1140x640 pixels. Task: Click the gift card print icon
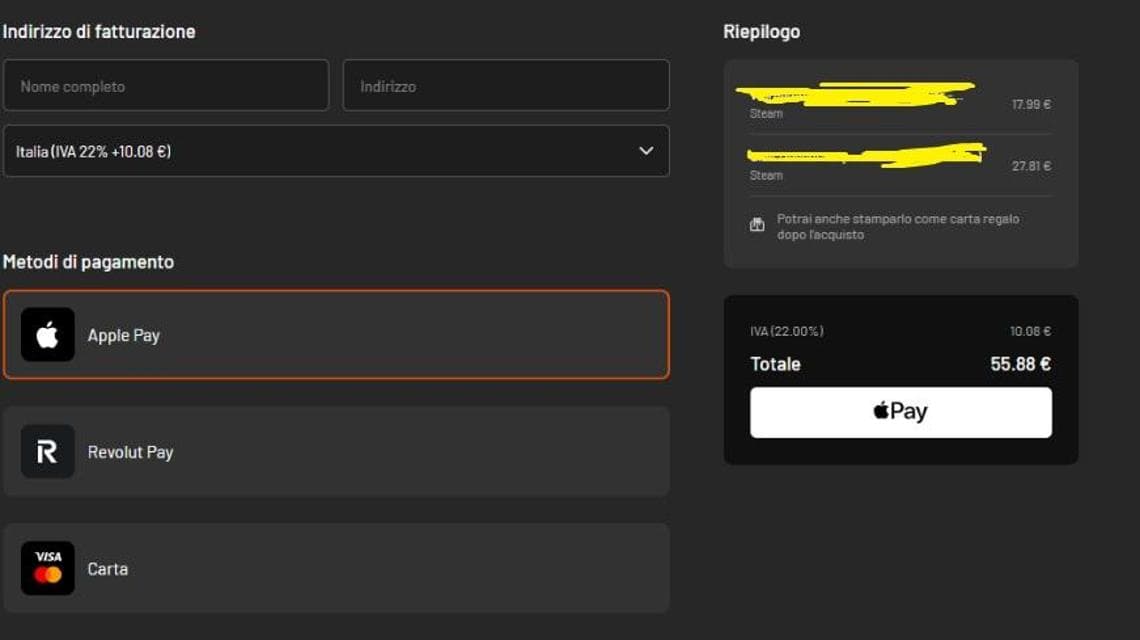[x=757, y=225]
